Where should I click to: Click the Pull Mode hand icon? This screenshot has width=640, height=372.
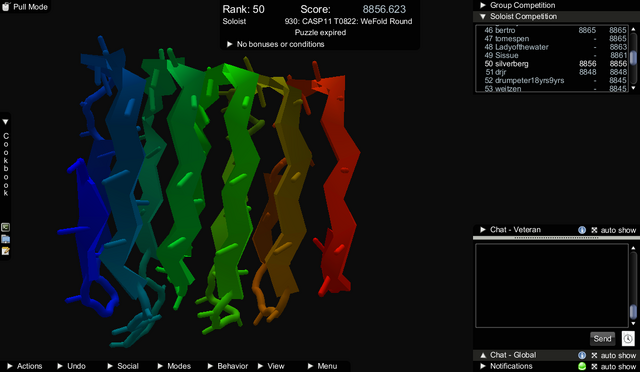pos(6,7)
